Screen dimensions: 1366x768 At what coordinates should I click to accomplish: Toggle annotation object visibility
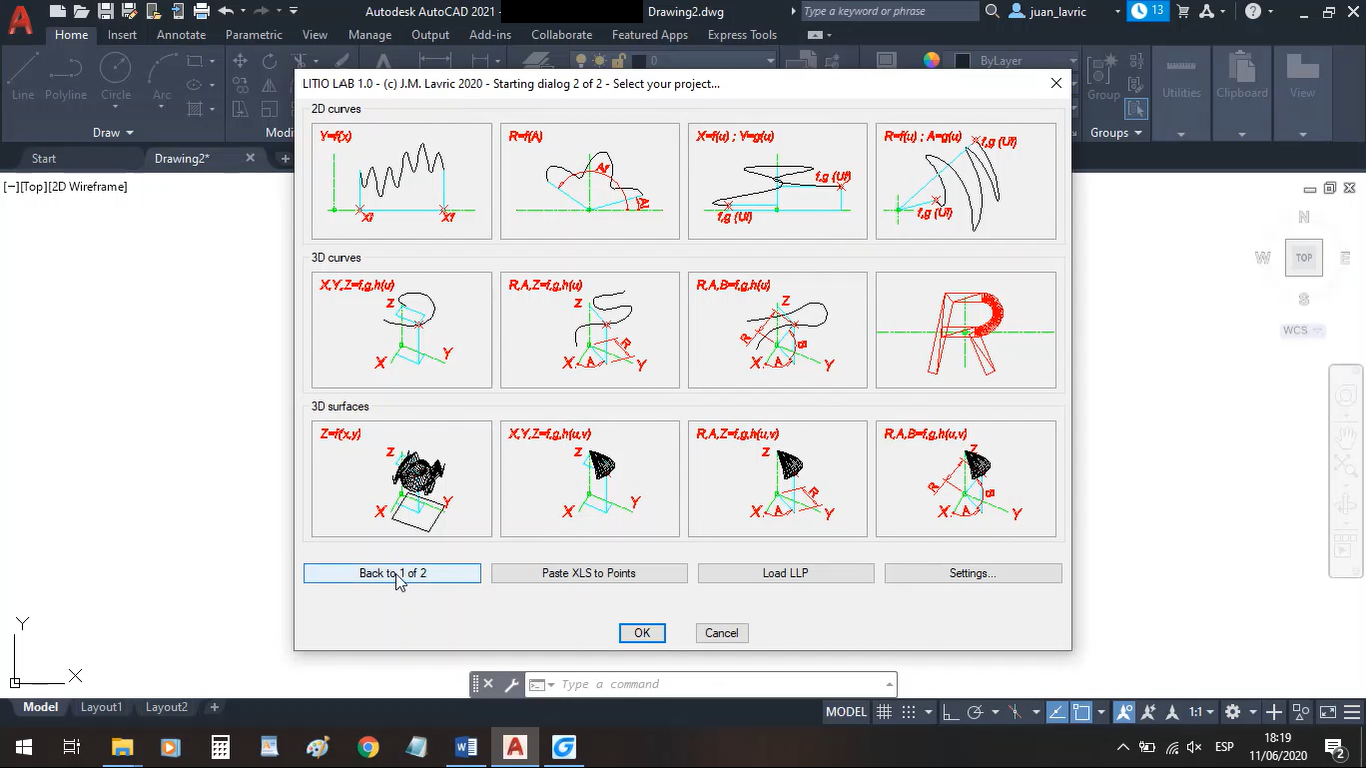[1124, 712]
